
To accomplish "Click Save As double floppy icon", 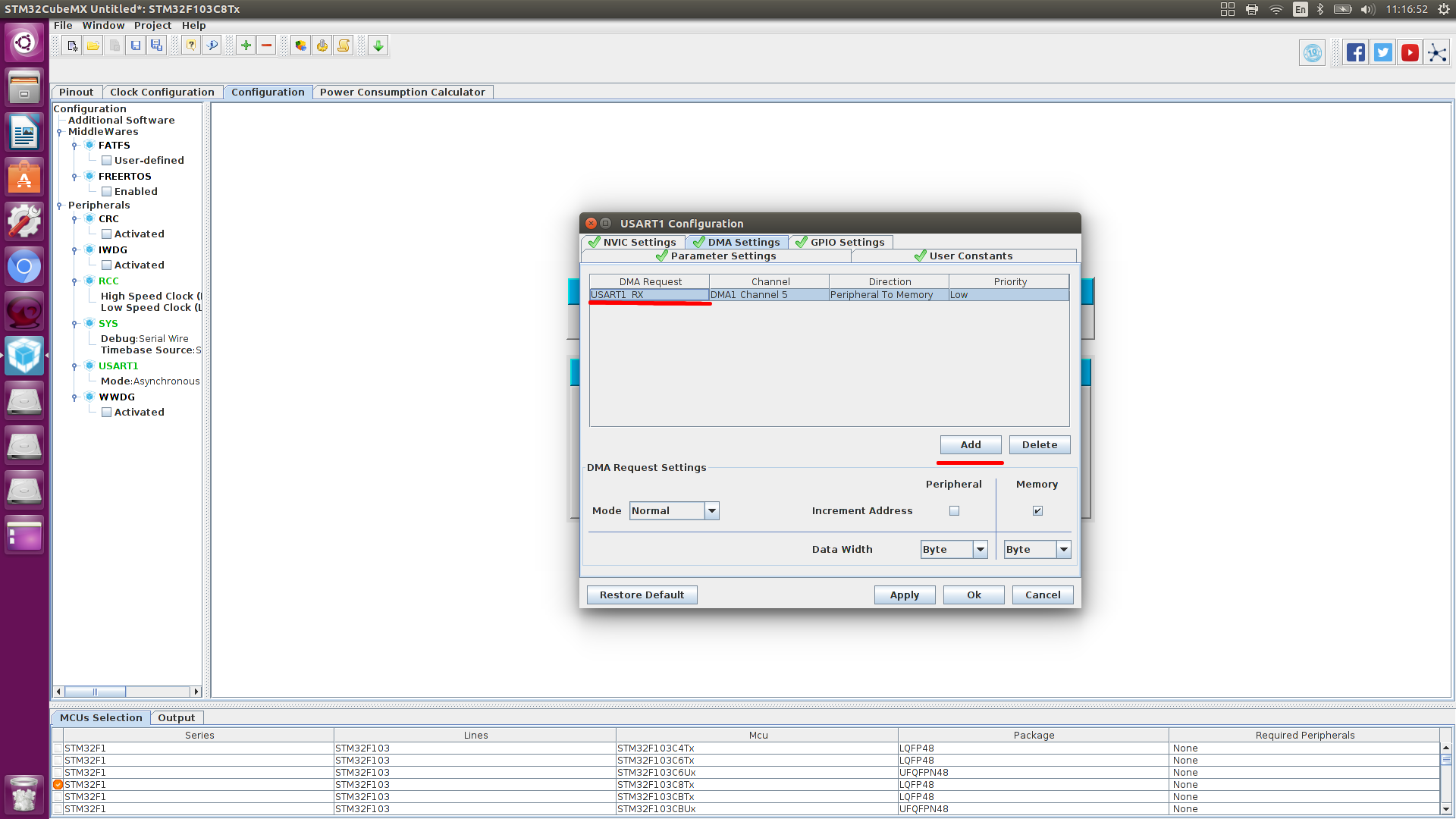I will point(157,45).
